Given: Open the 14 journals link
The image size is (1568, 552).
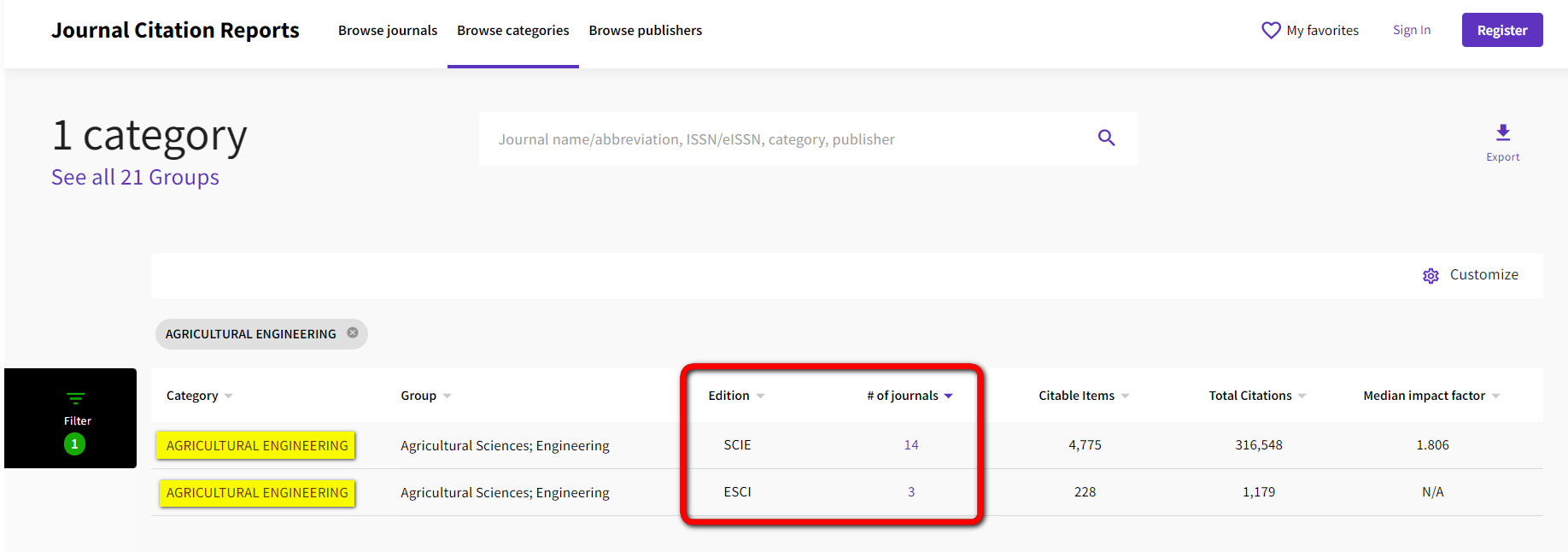Looking at the screenshot, I should pos(911,444).
